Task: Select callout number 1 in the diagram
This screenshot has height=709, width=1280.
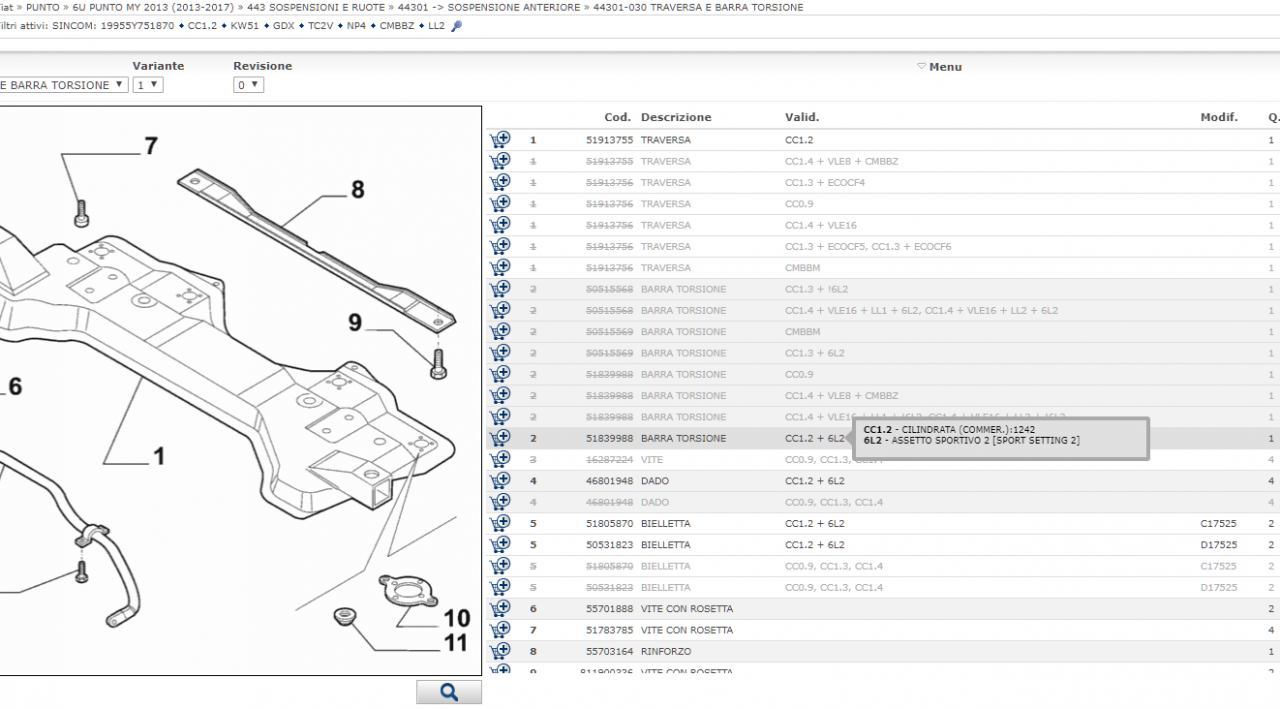Action: pyautogui.click(x=158, y=456)
